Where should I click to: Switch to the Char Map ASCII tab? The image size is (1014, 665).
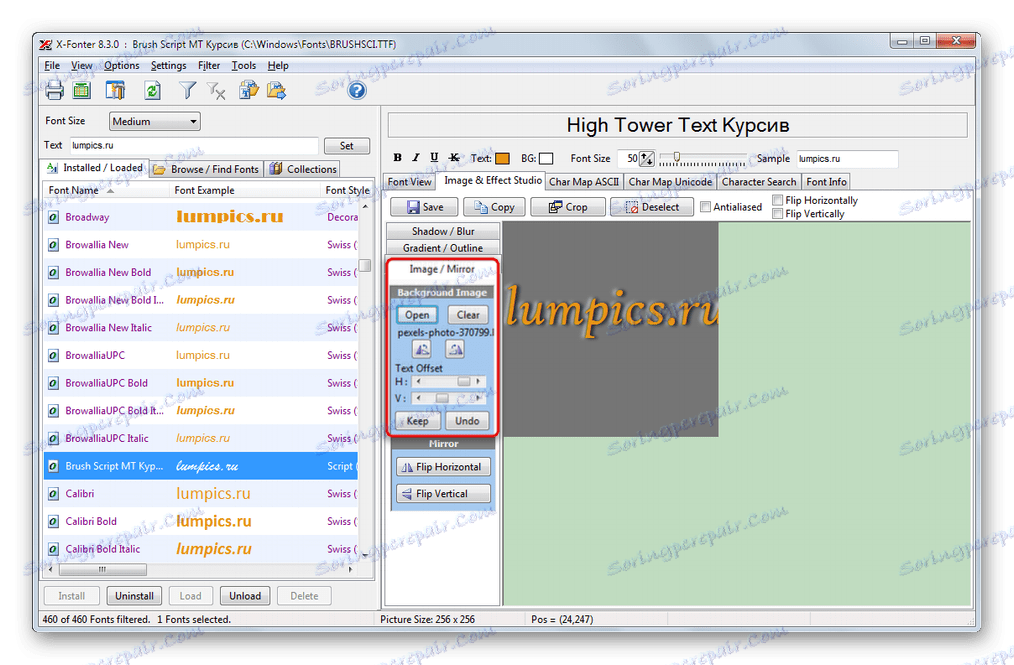pyautogui.click(x=584, y=182)
